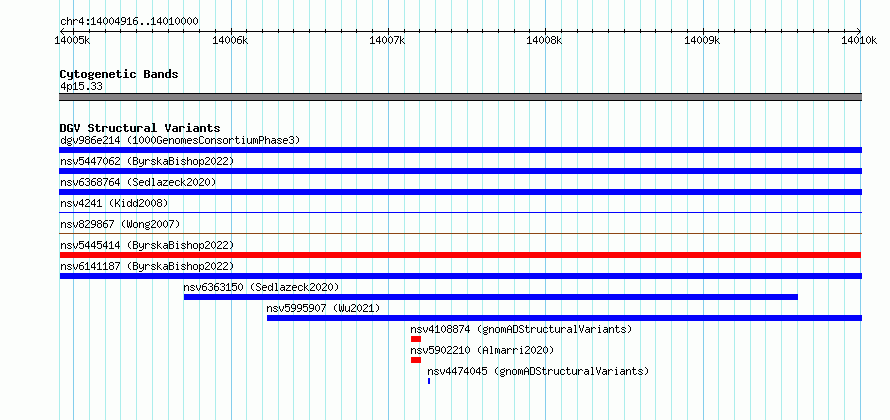Click the 14010k ruler position label
This screenshot has height=420, width=890.
coord(860,40)
